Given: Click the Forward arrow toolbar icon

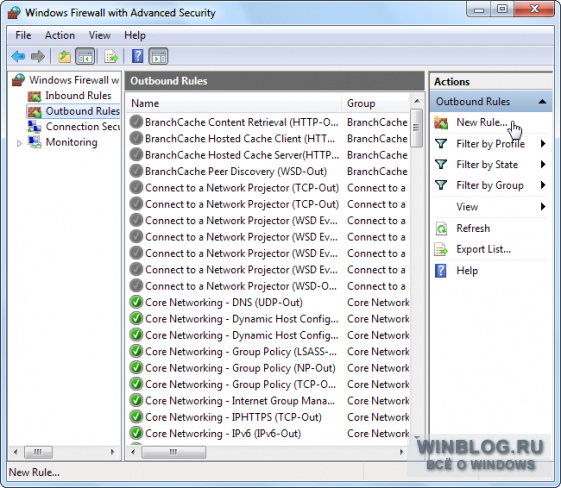Looking at the screenshot, I should pos(38,56).
